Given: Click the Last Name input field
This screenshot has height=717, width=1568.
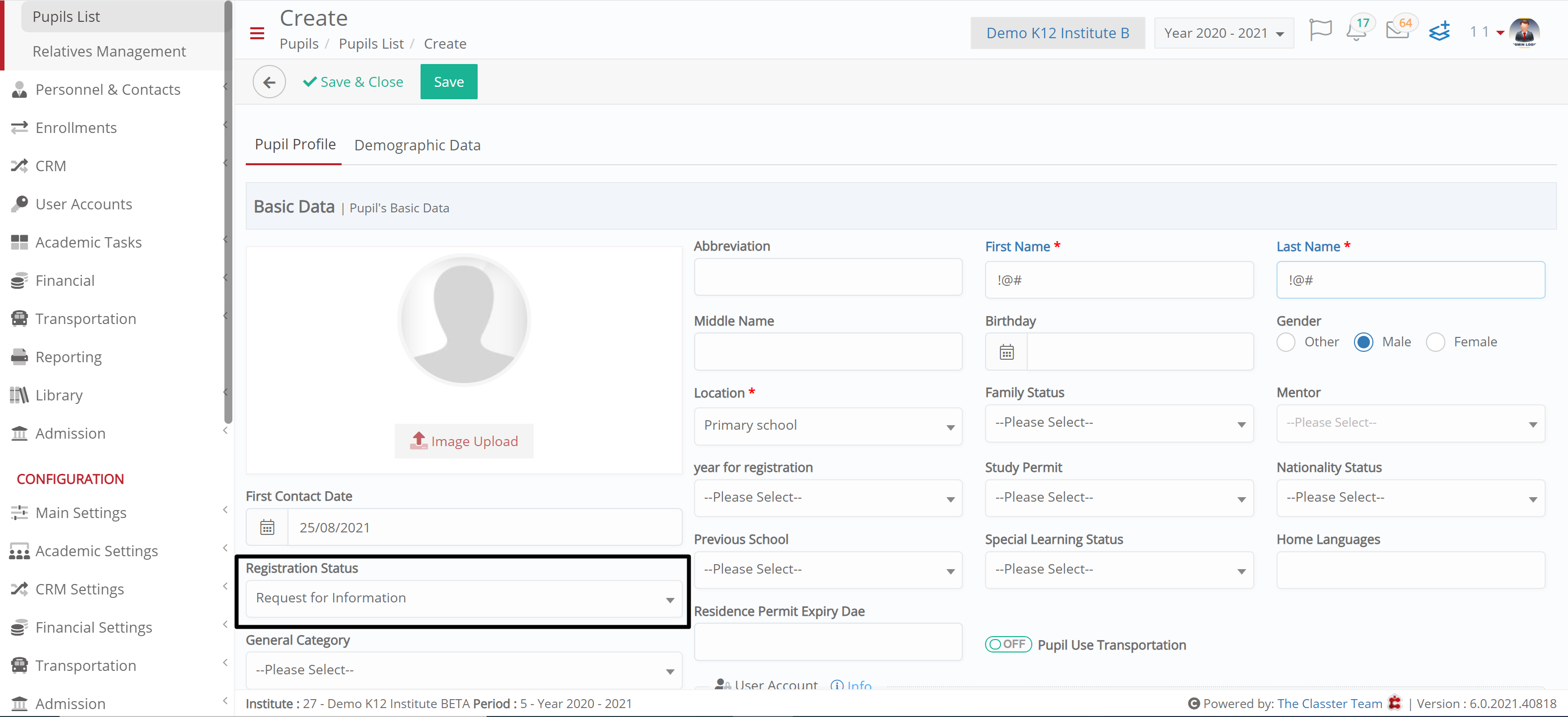Looking at the screenshot, I should click(1410, 280).
